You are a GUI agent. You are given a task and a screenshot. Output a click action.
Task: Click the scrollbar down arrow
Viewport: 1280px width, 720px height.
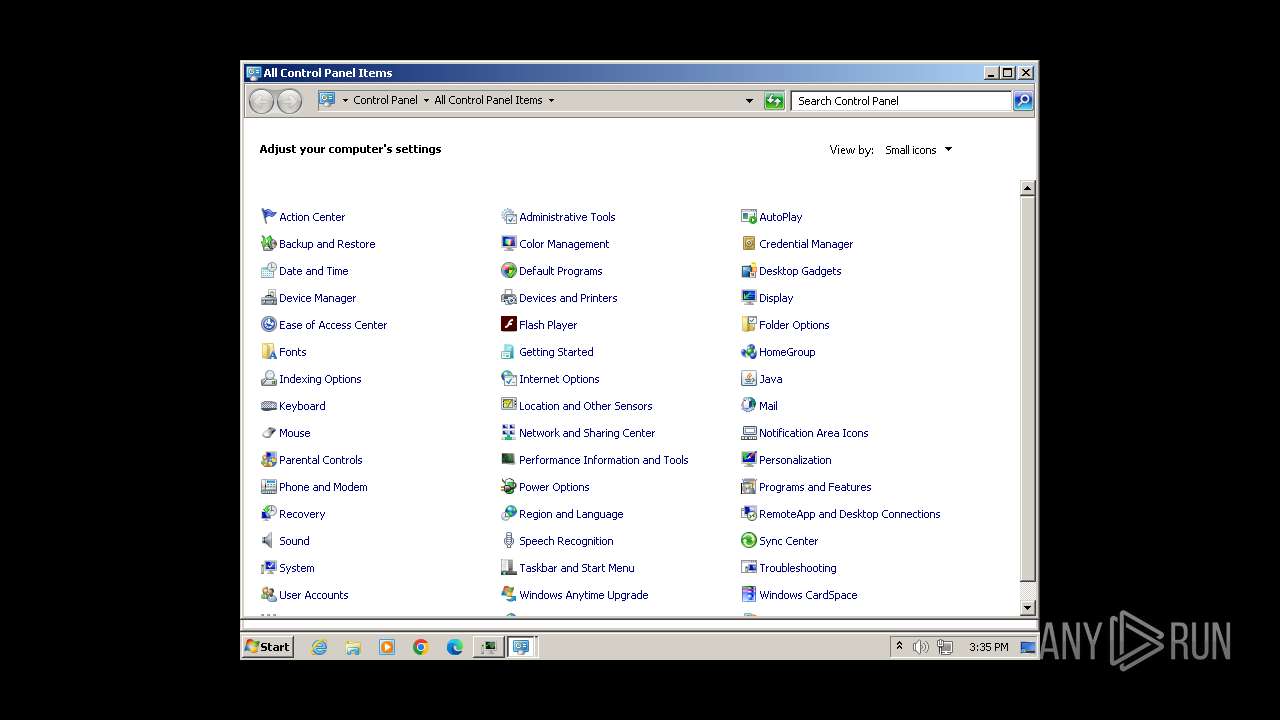click(x=1027, y=608)
